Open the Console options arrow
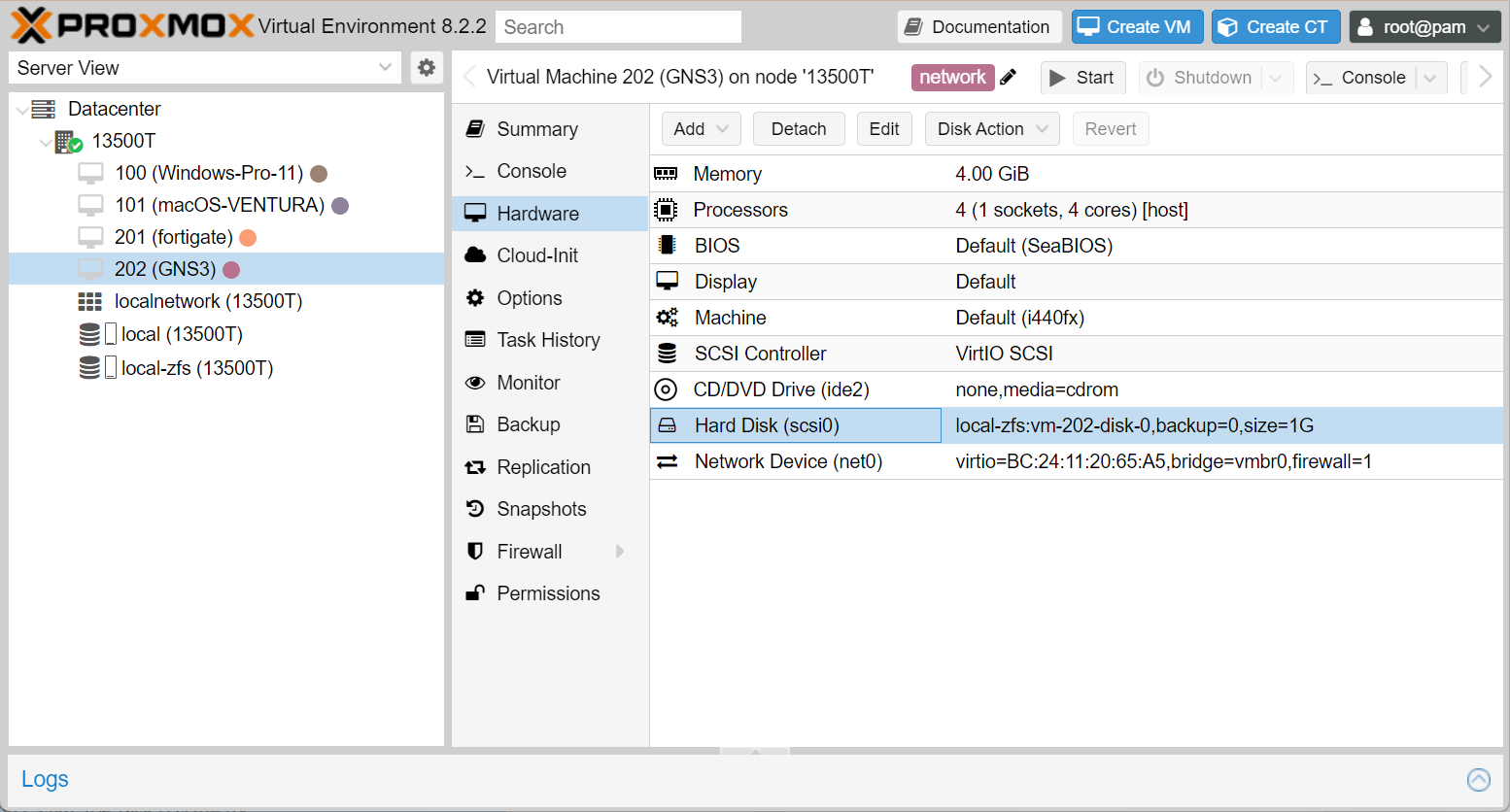The image size is (1510, 812). (x=1429, y=78)
